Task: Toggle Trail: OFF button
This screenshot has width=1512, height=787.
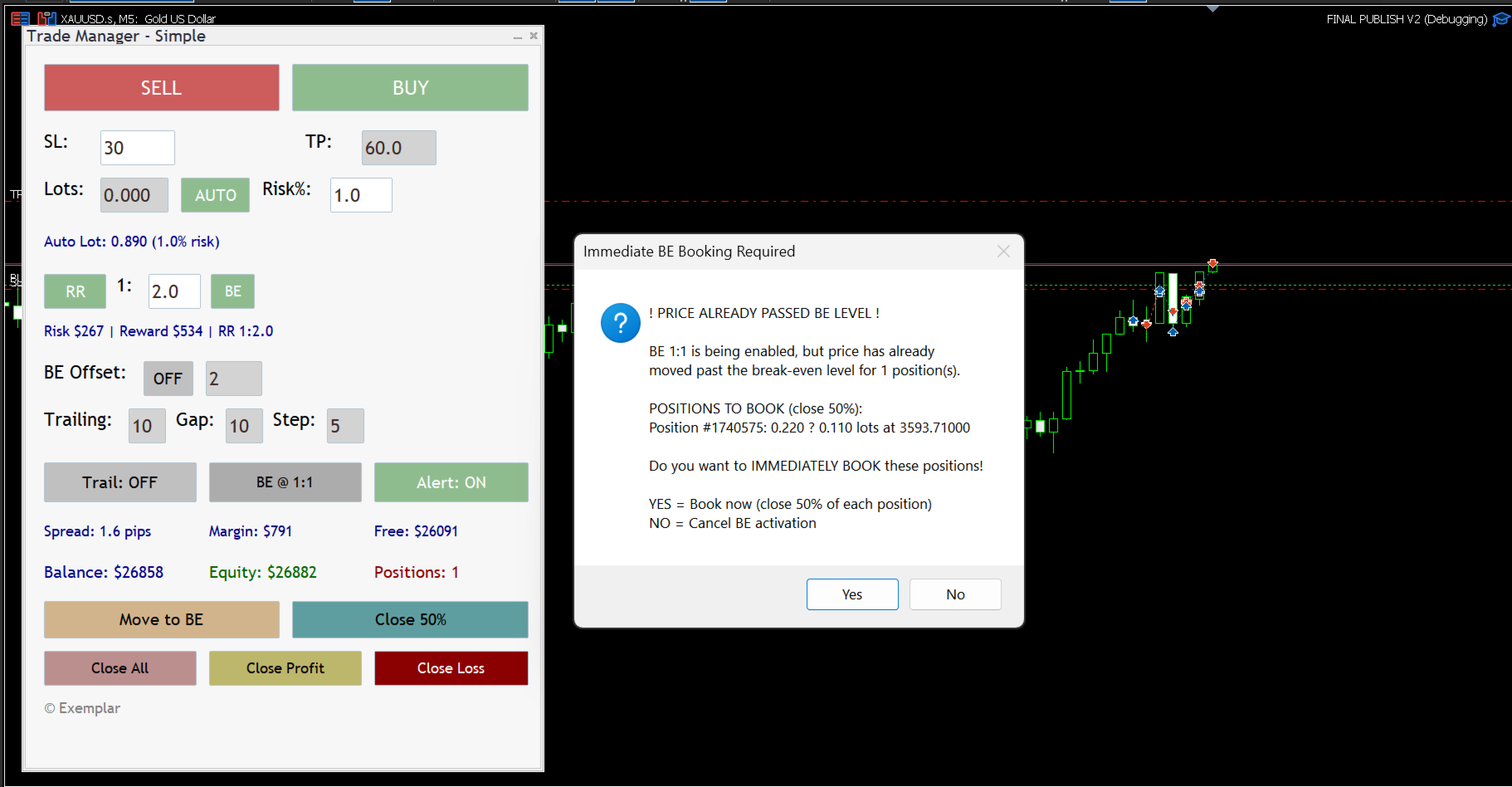Action: tap(120, 482)
